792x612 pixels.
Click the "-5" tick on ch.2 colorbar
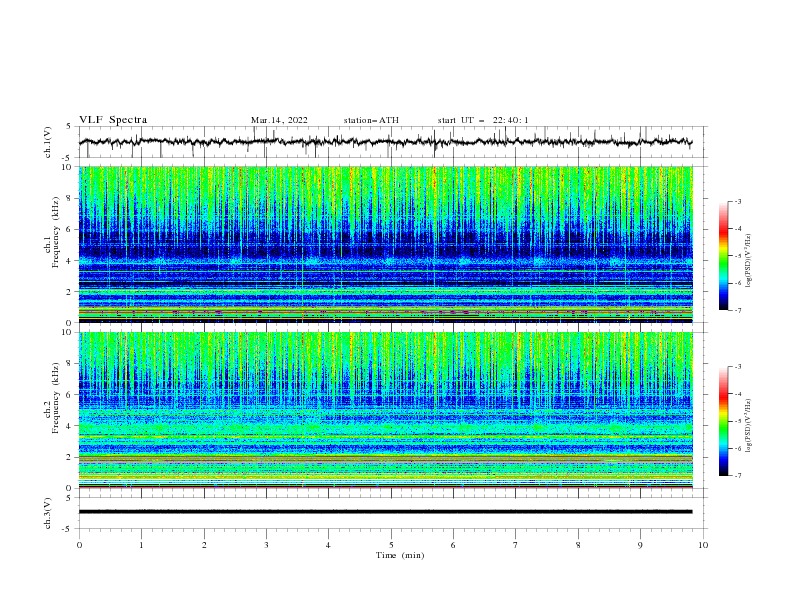[737, 421]
